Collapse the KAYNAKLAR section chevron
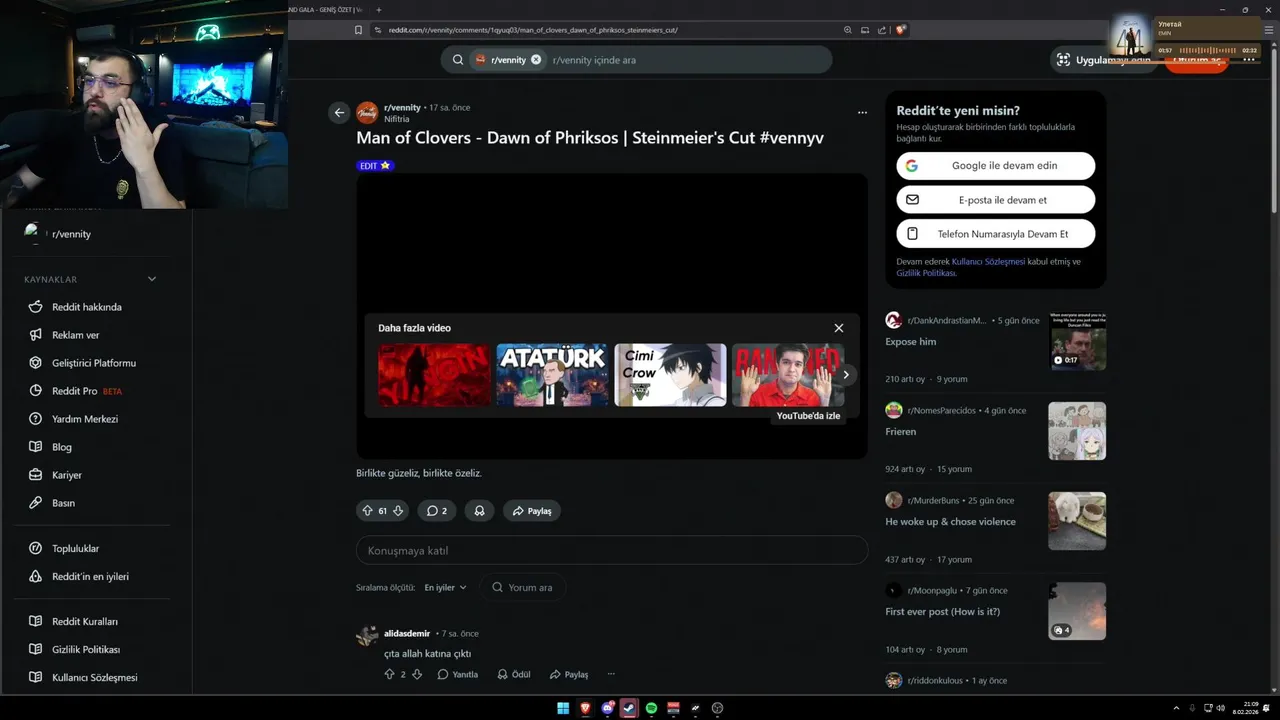This screenshot has width=1280, height=720. pos(152,279)
